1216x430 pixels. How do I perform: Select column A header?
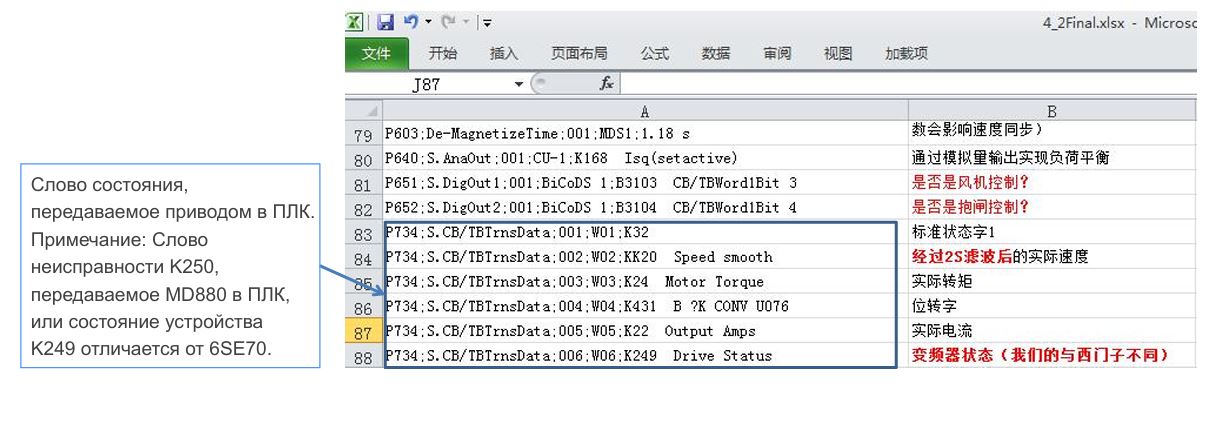644,111
